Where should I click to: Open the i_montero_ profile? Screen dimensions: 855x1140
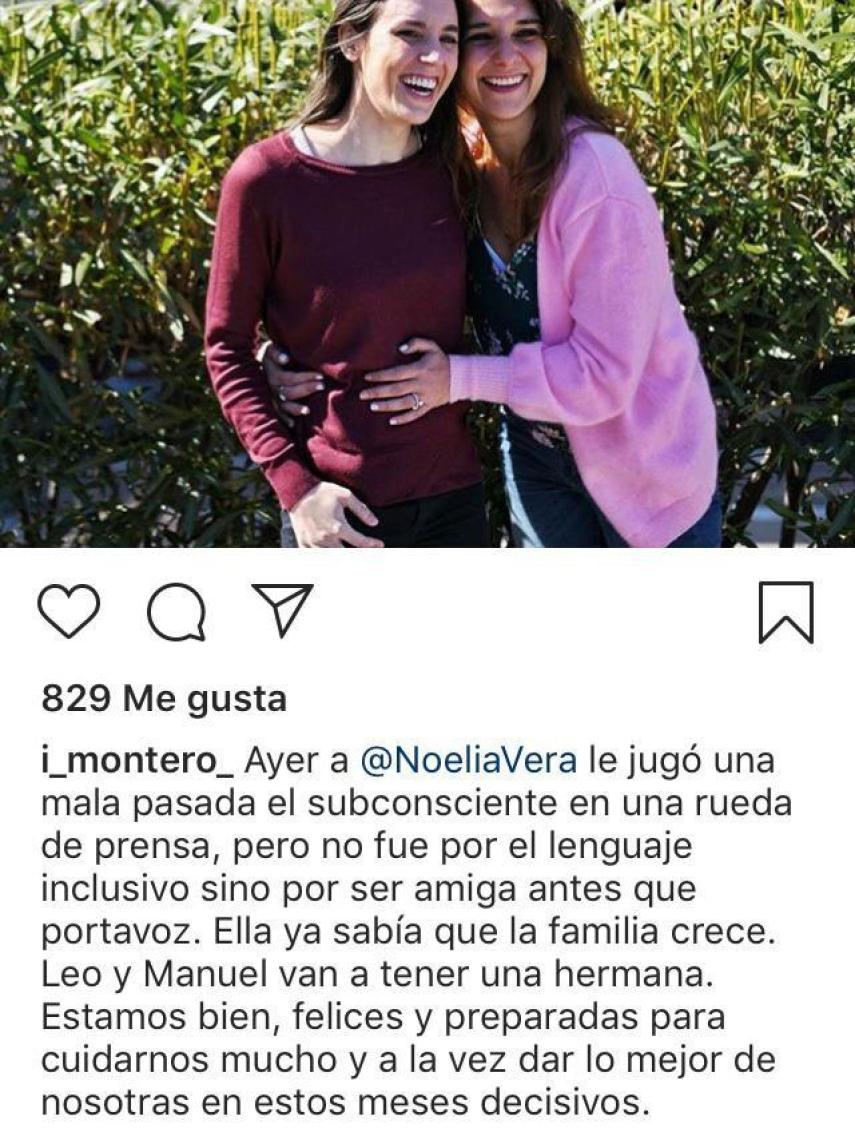pyautogui.click(x=137, y=761)
